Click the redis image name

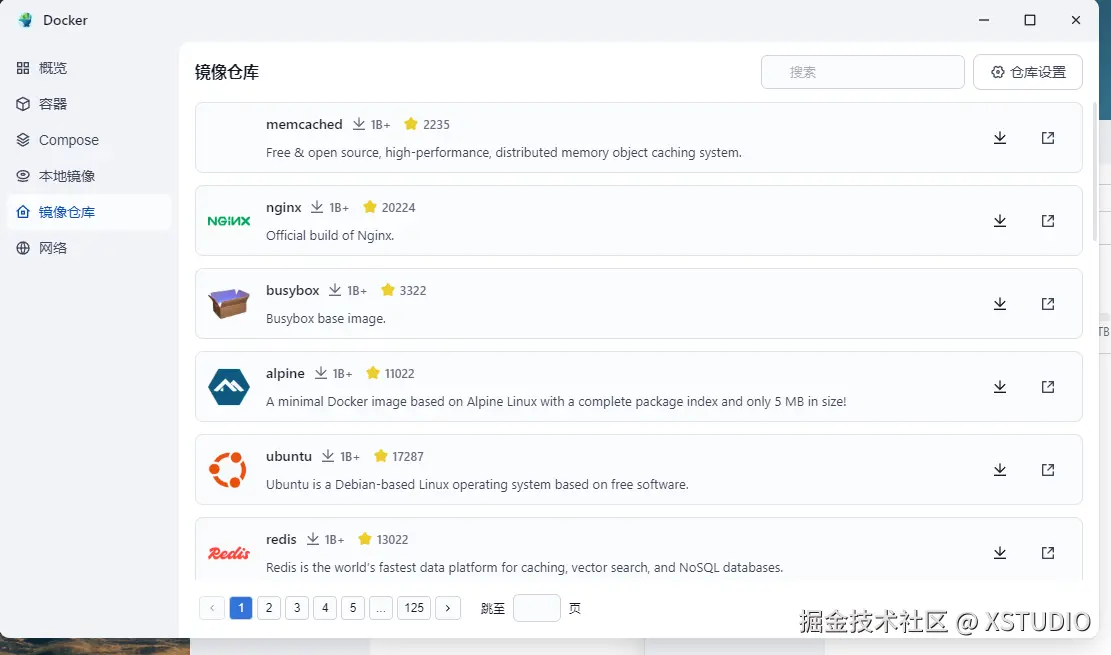[281, 539]
